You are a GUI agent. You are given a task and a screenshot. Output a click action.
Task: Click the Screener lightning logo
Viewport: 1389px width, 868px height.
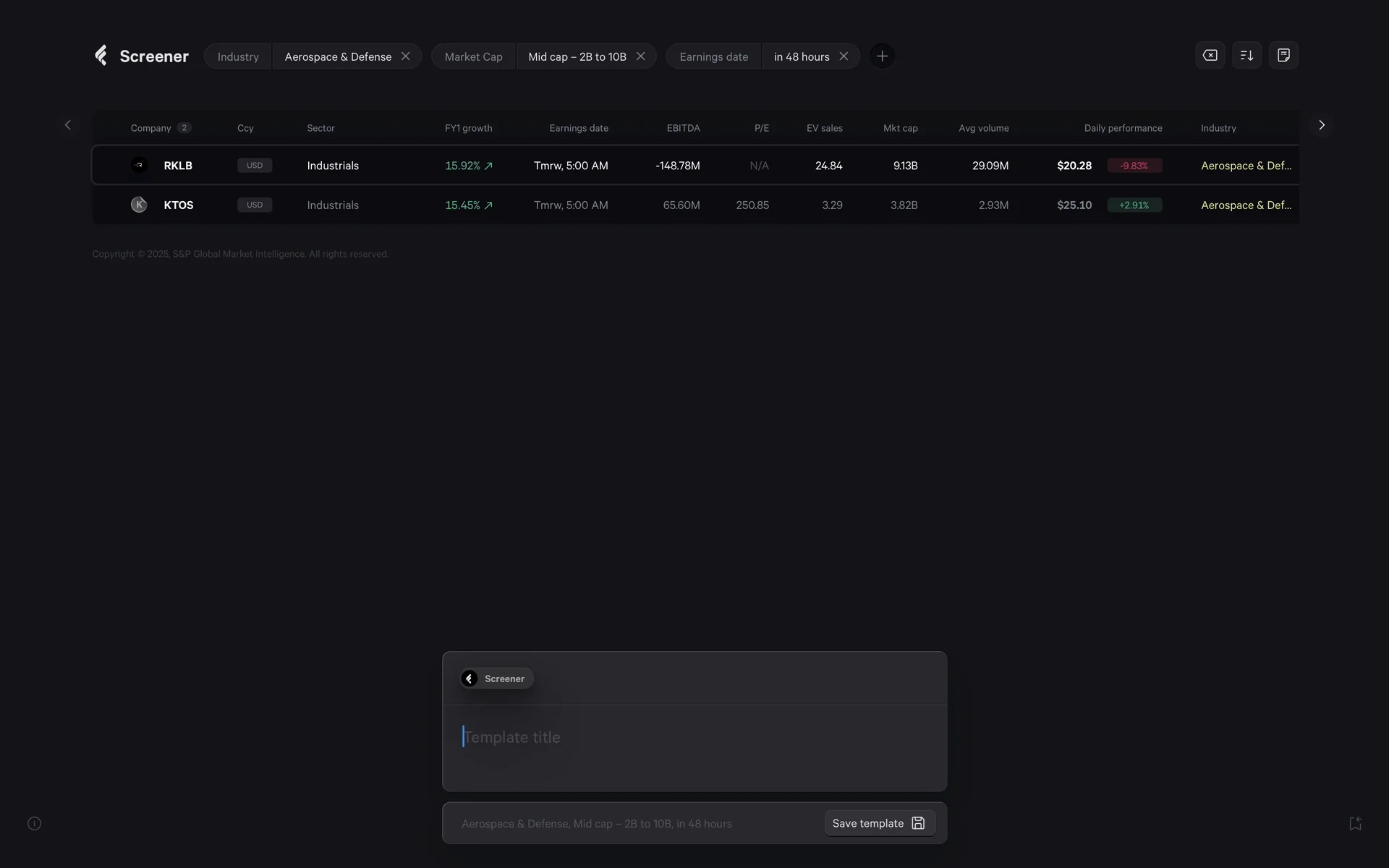[x=101, y=55]
